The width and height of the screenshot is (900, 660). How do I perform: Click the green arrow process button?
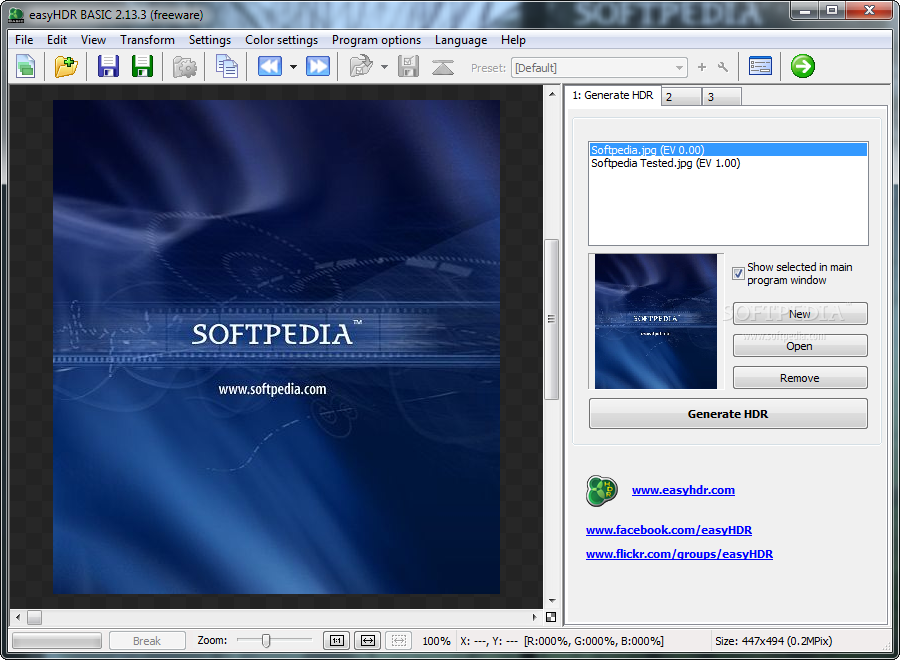click(x=802, y=67)
